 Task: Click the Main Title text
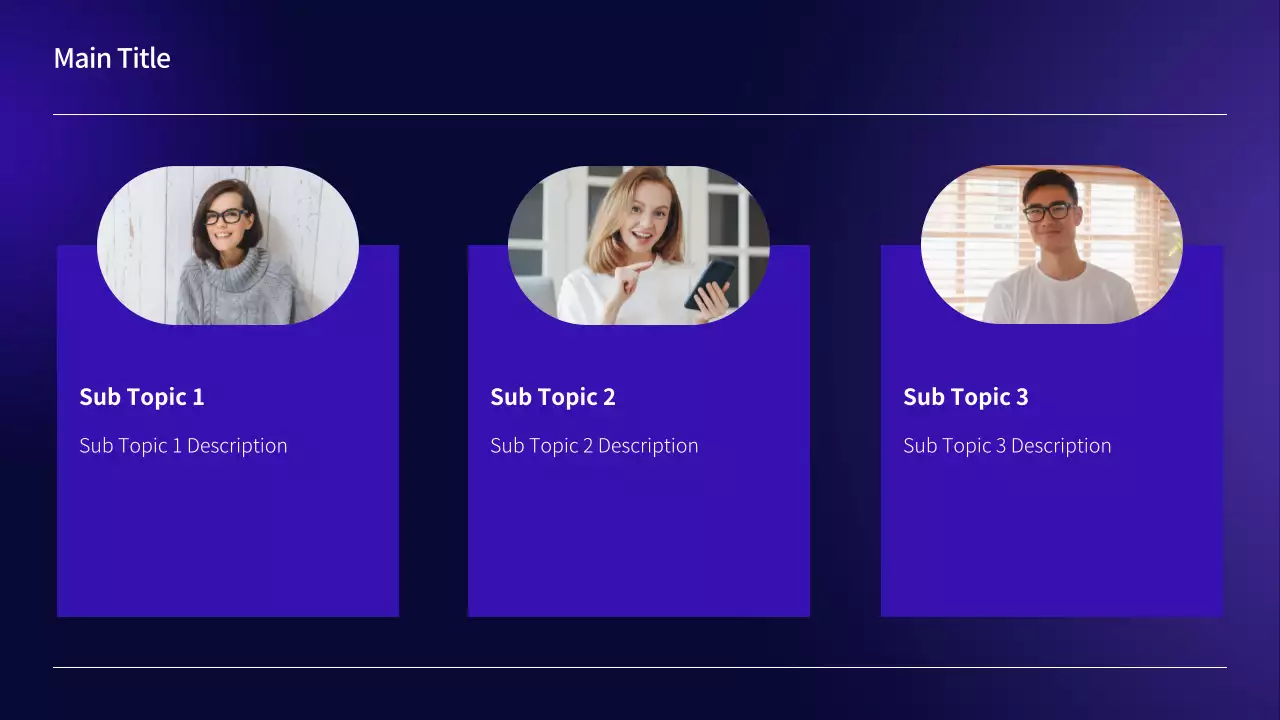pyautogui.click(x=112, y=58)
